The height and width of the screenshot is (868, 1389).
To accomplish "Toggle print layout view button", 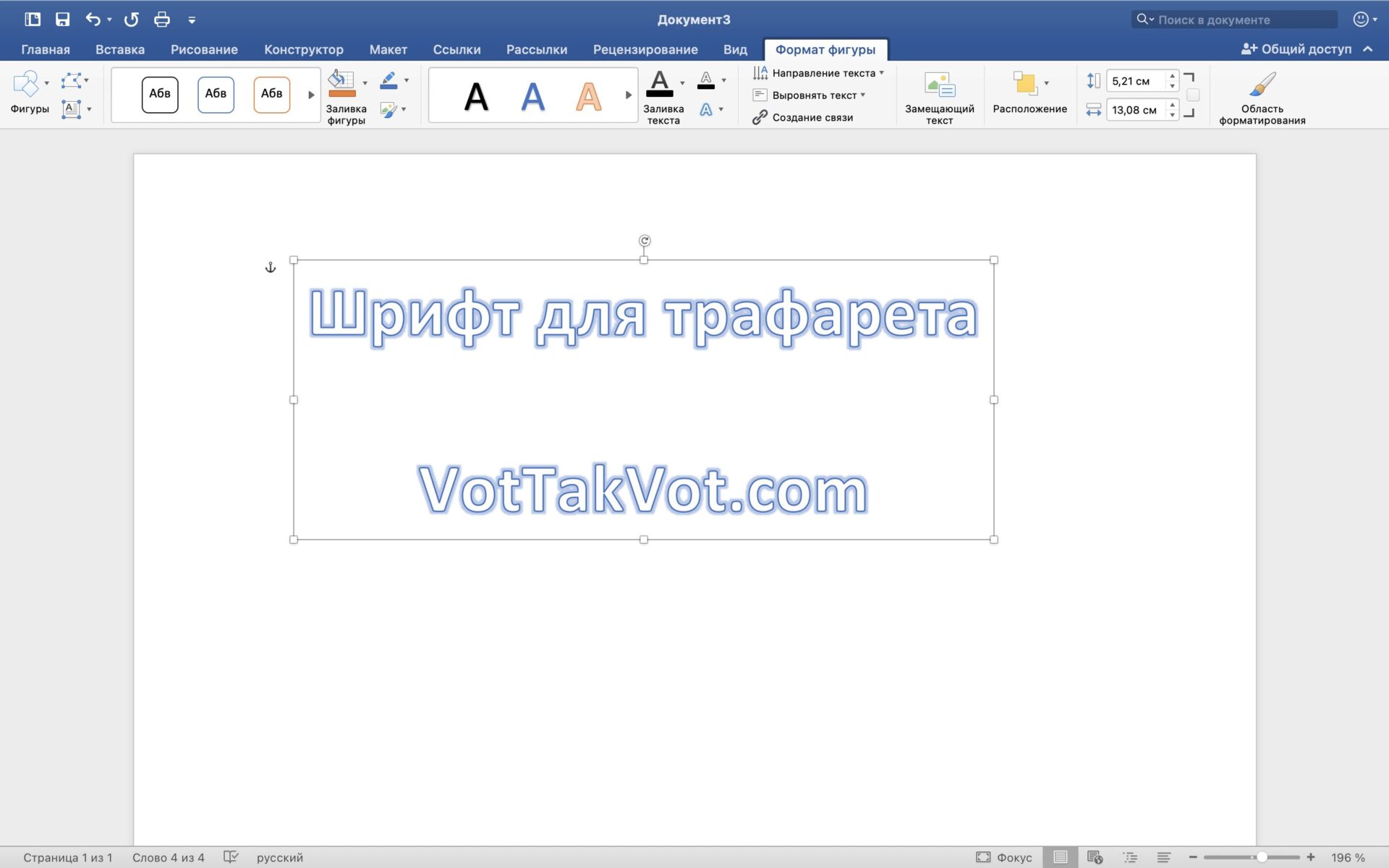I will click(1060, 857).
